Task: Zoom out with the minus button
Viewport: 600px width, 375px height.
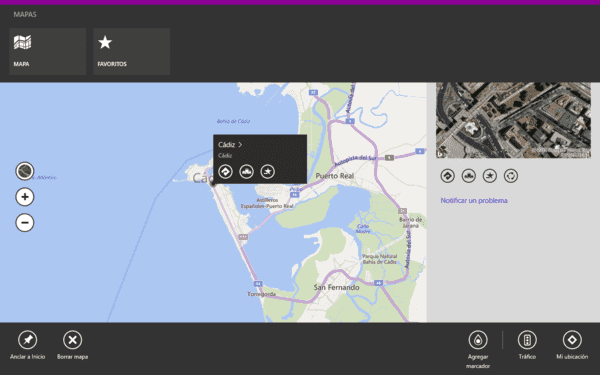Action: (25, 222)
